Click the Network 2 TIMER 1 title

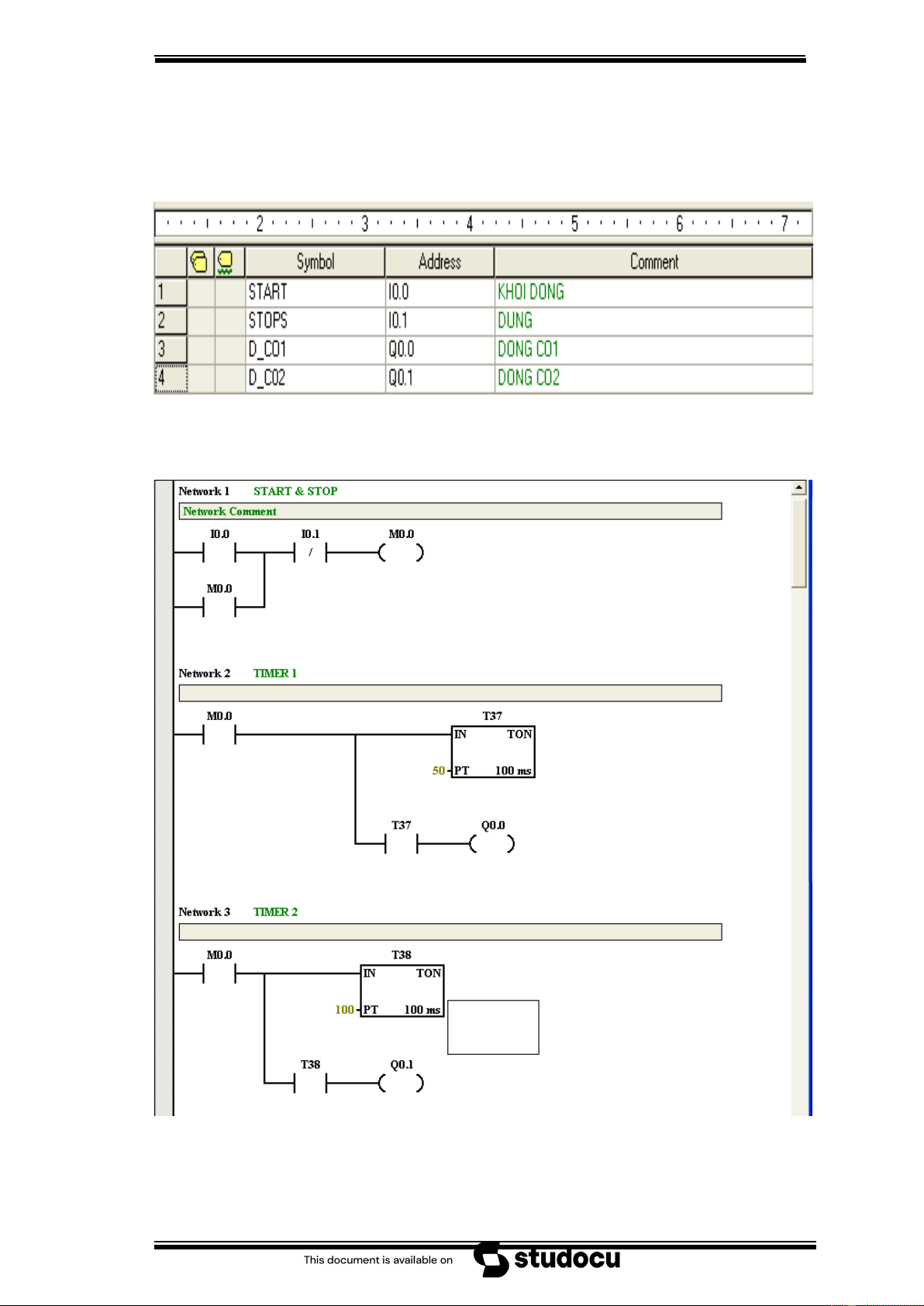coord(275,673)
